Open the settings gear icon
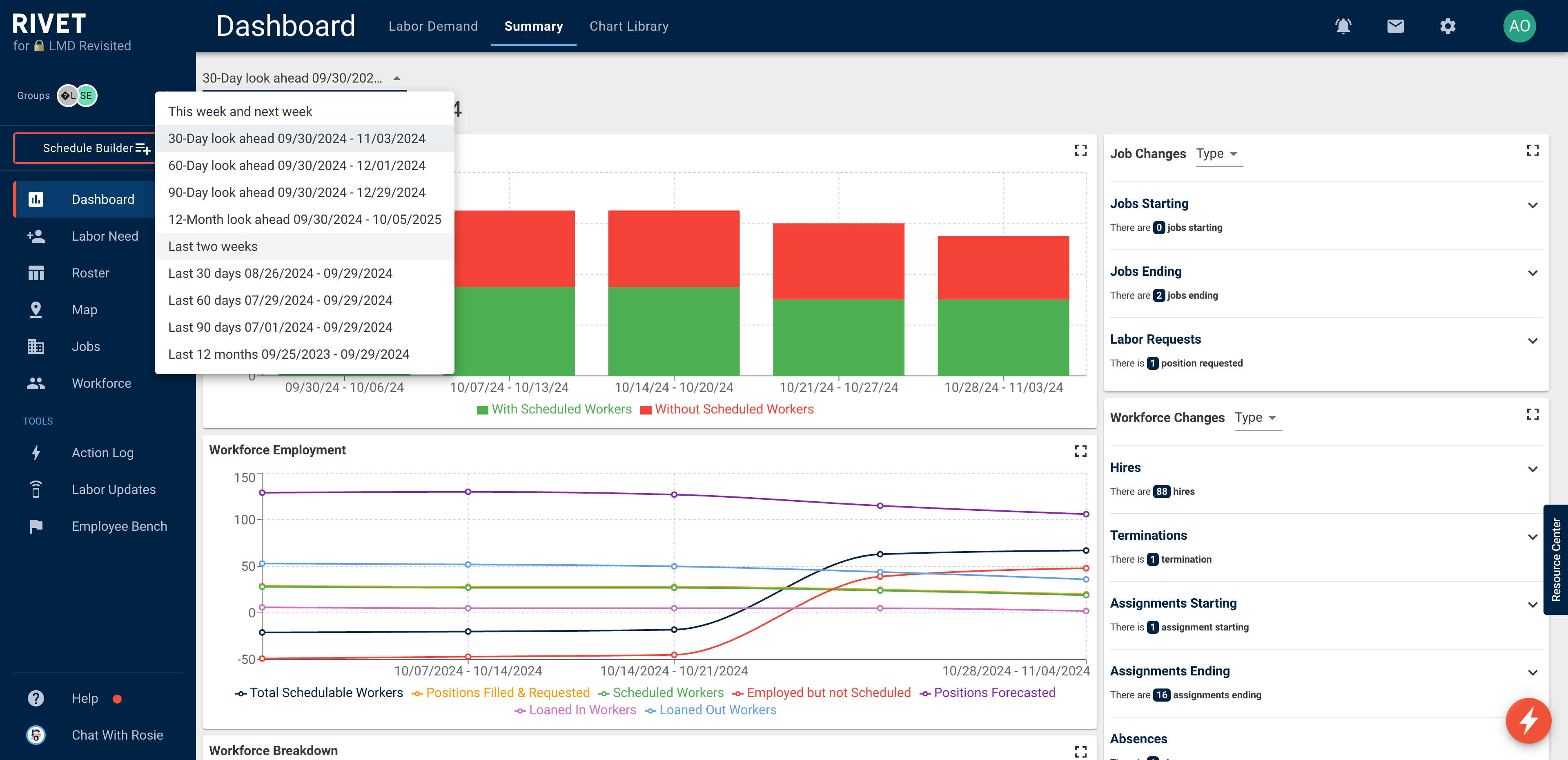The width and height of the screenshot is (1568, 760). click(1448, 26)
